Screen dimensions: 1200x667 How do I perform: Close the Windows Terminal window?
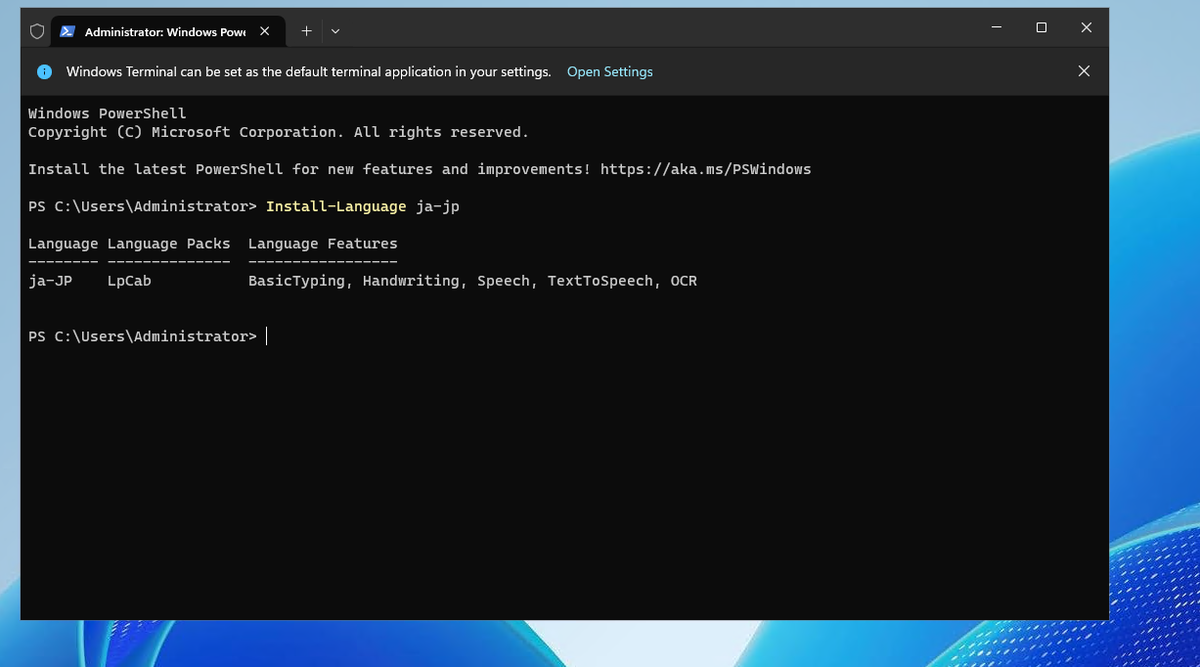tap(1086, 28)
